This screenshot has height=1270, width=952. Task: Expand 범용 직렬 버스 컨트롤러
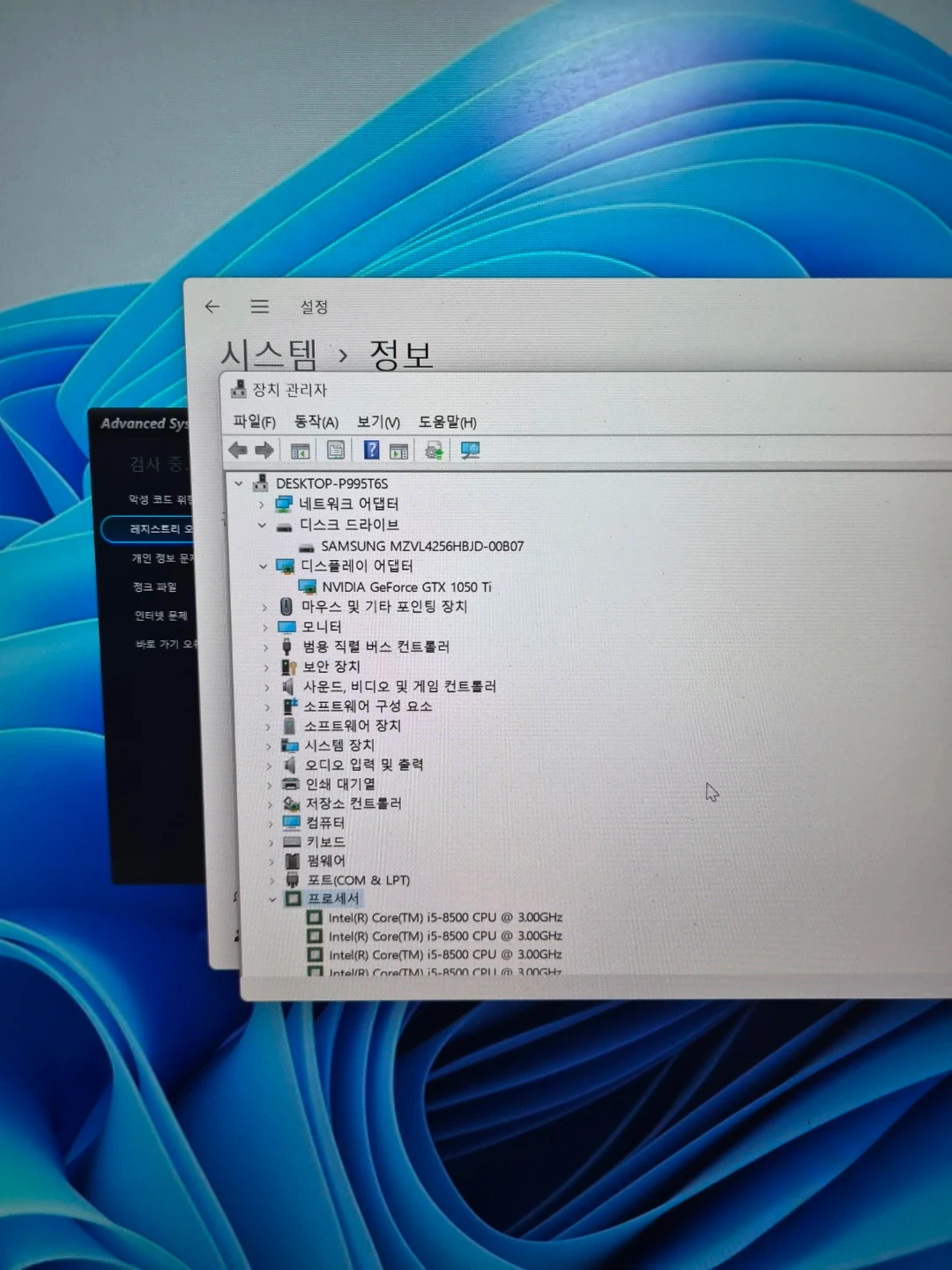[265, 647]
